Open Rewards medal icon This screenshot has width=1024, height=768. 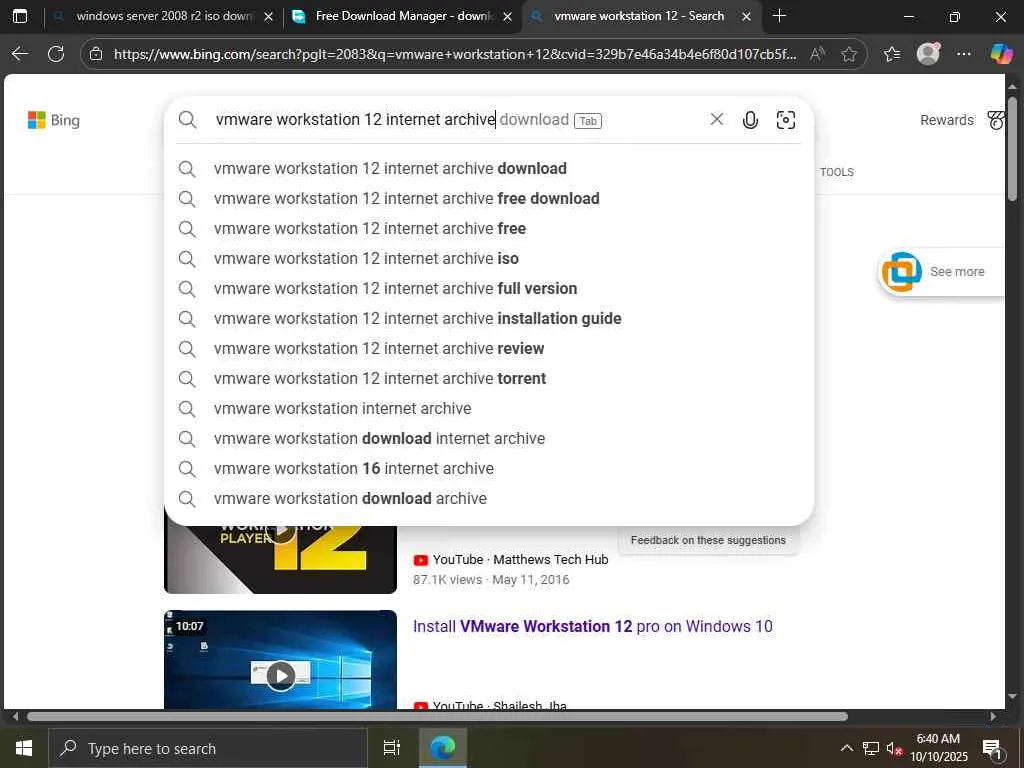pyautogui.click(x=997, y=120)
